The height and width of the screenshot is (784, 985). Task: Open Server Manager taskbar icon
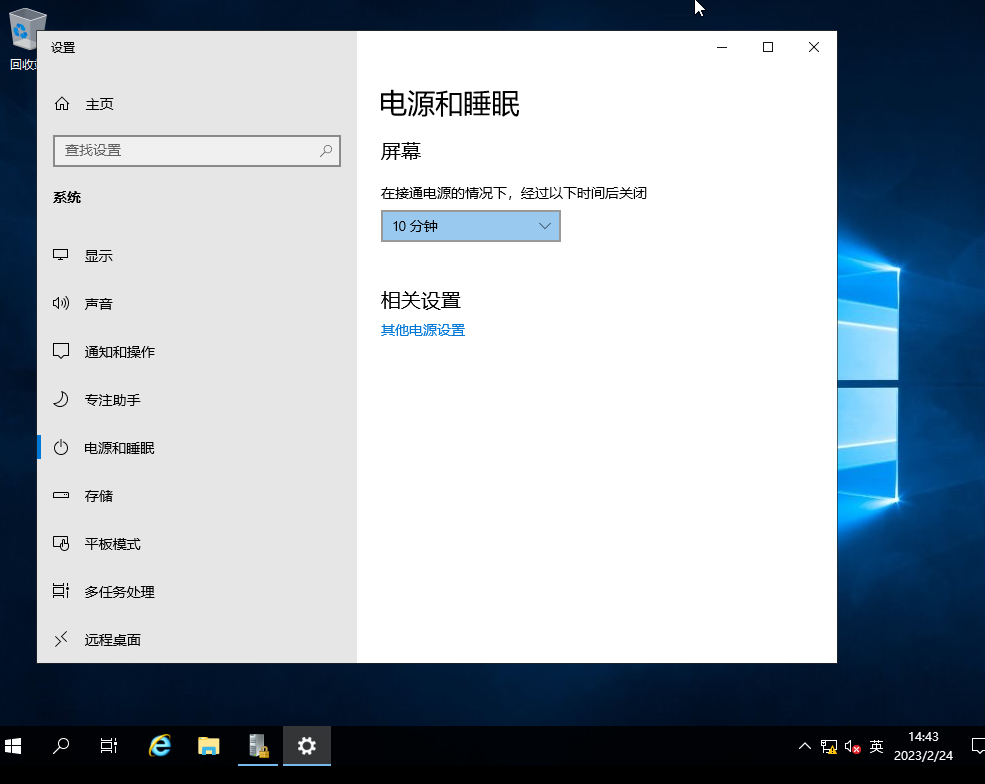pyautogui.click(x=258, y=746)
